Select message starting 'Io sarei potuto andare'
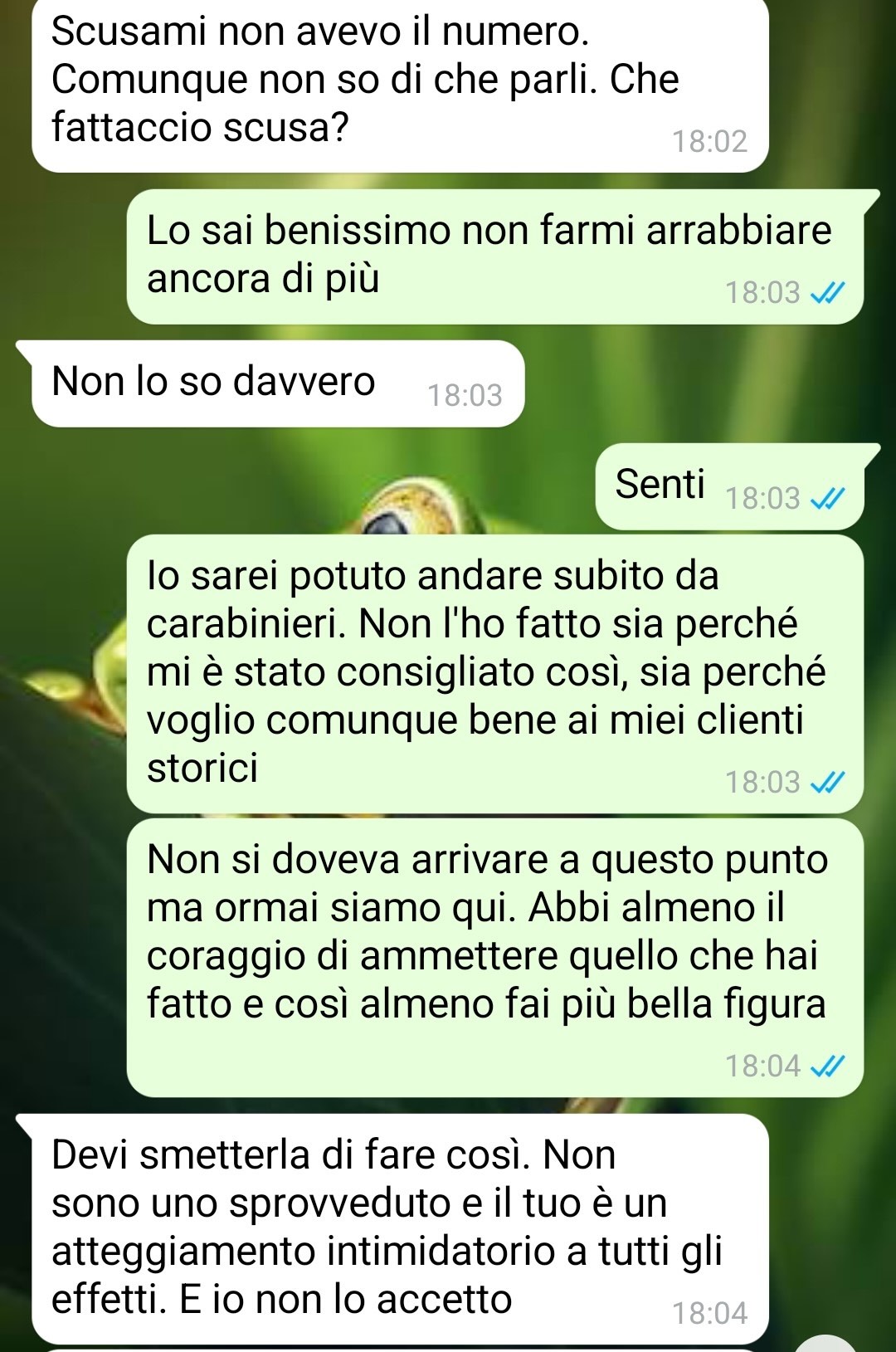The height and width of the screenshot is (1352, 896). tap(495, 674)
